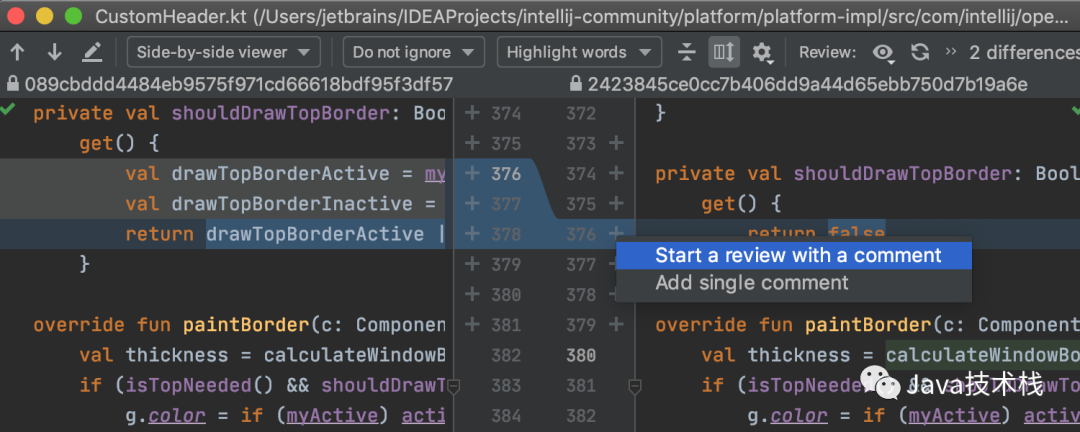Open the Do not ignore dropdown
Screen dimensions: 1080x432
tap(413, 52)
